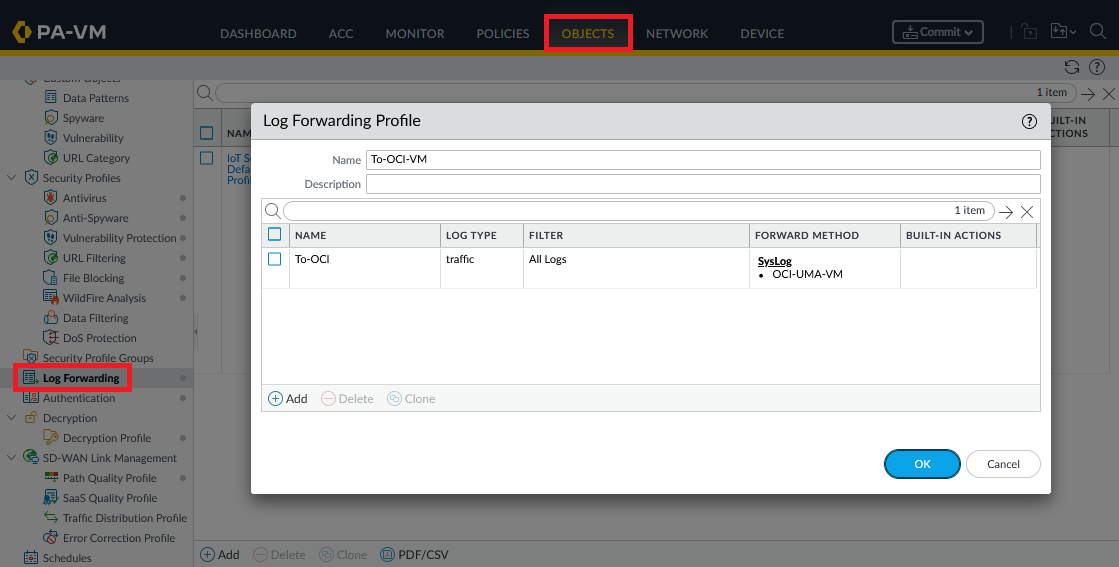1119x567 pixels.
Task: Apply dialog filter with the arrow icon
Action: click(1006, 212)
